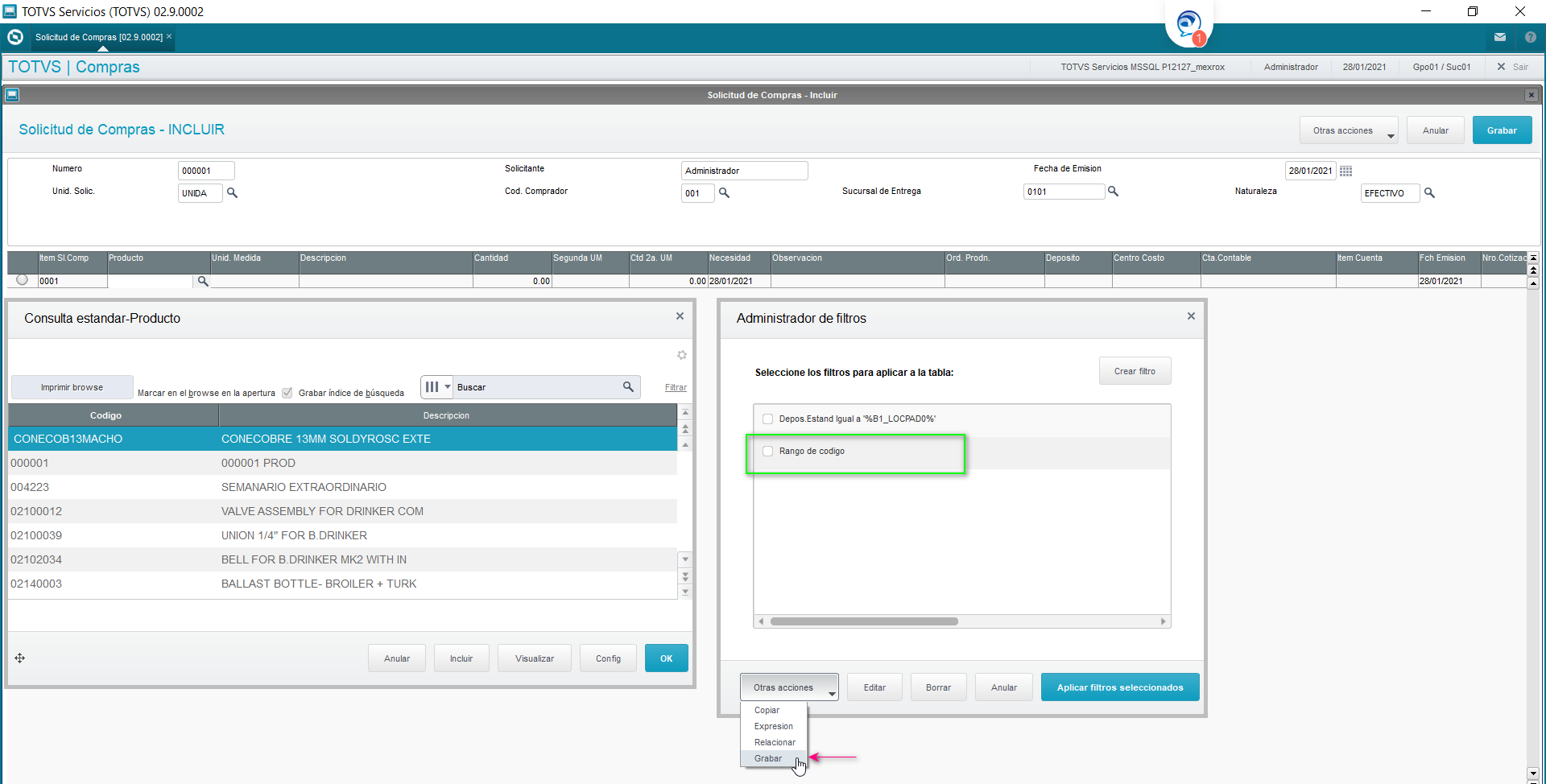This screenshot has width=1546, height=784.
Task: Sort by Descripcion column header in product browse
Action: pos(448,415)
